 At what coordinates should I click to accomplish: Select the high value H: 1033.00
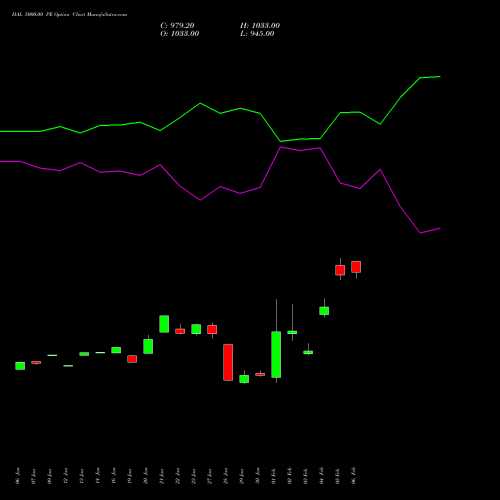click(x=260, y=26)
